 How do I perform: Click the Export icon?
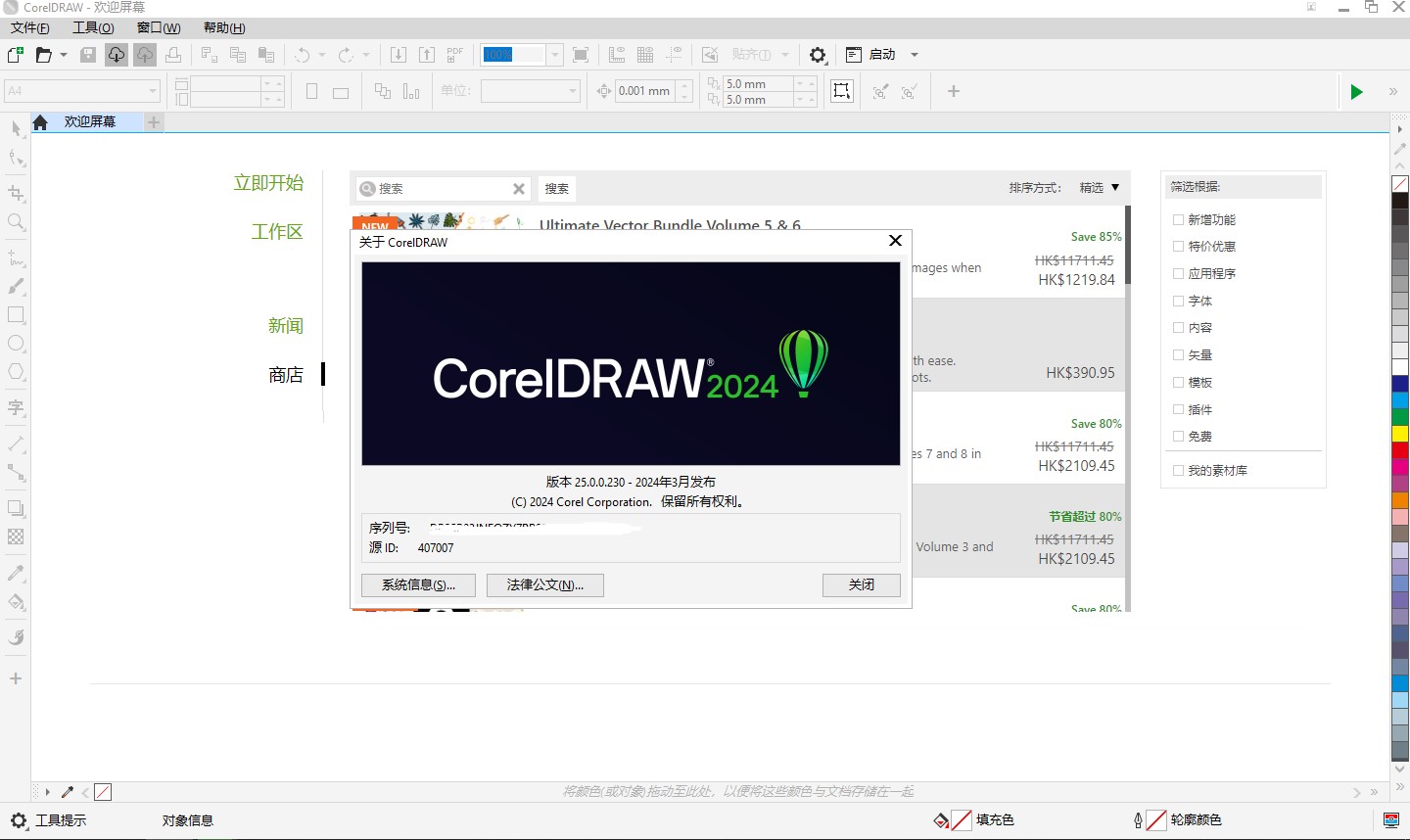[427, 55]
